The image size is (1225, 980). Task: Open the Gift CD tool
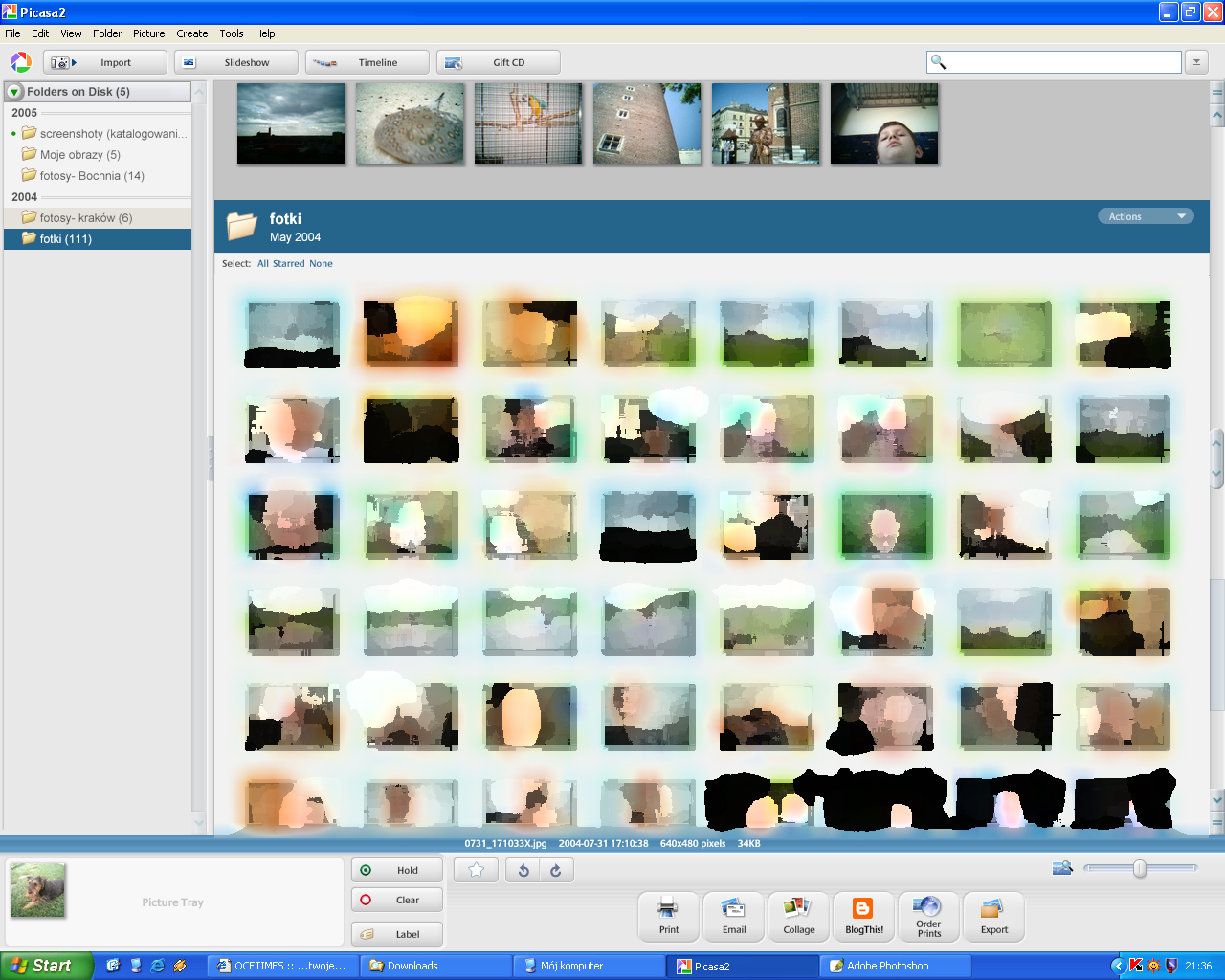click(x=499, y=62)
